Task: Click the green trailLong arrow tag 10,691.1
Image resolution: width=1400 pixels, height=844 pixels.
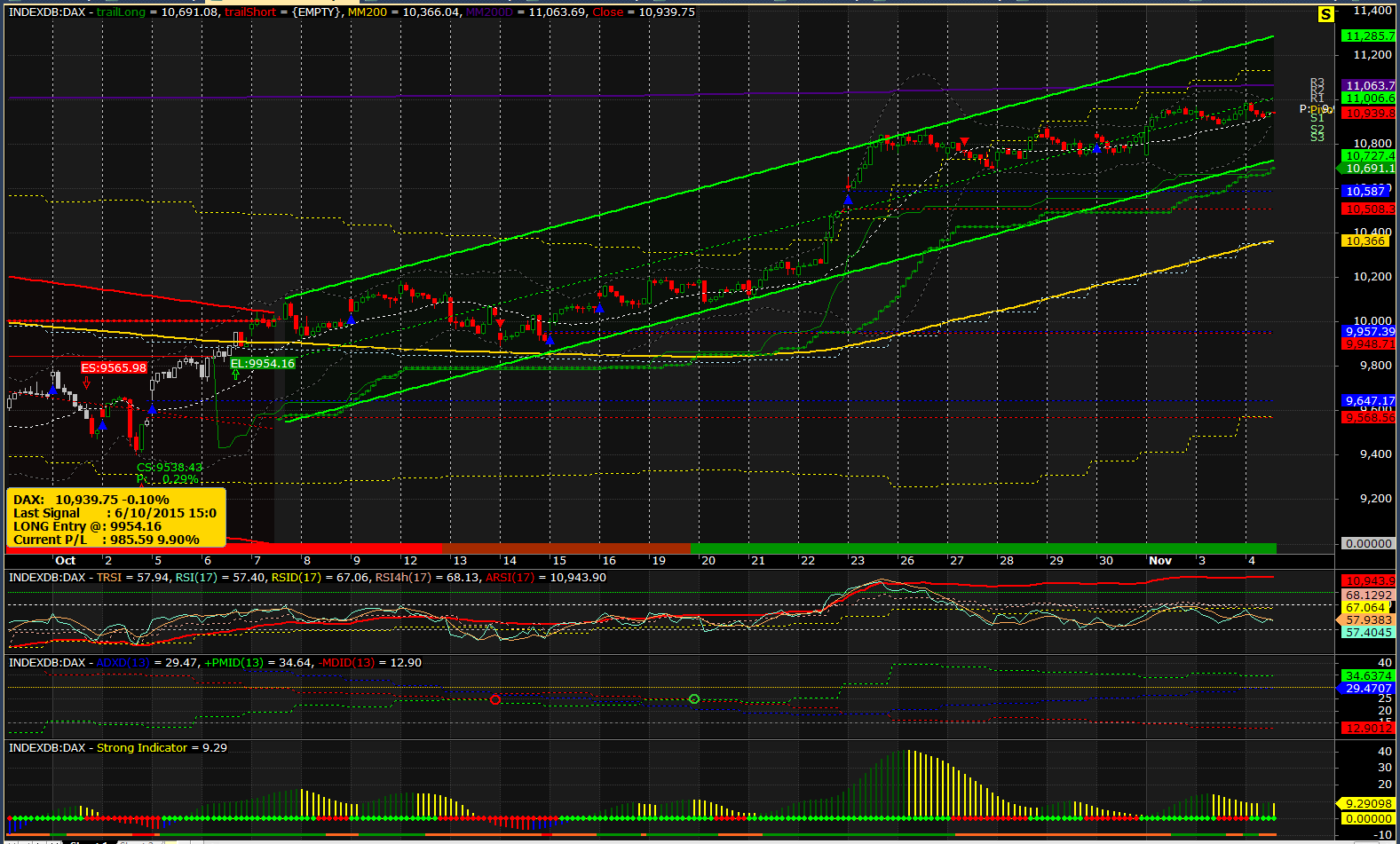Action: pyautogui.click(x=1366, y=169)
